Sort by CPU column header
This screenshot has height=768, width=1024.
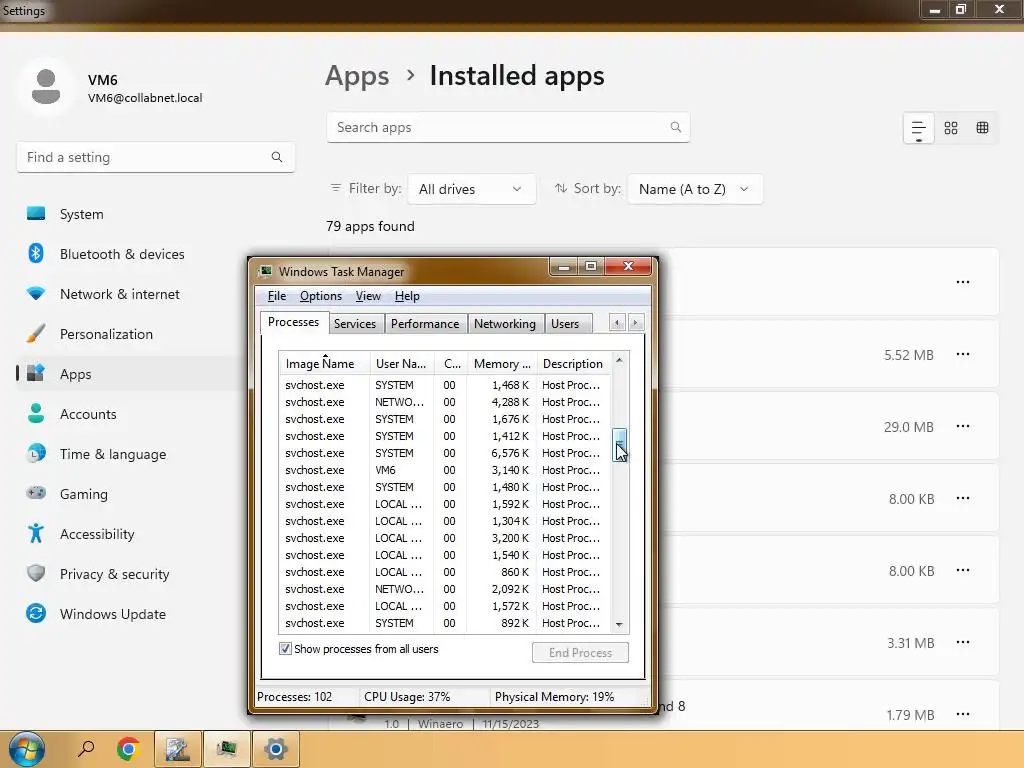[451, 364]
